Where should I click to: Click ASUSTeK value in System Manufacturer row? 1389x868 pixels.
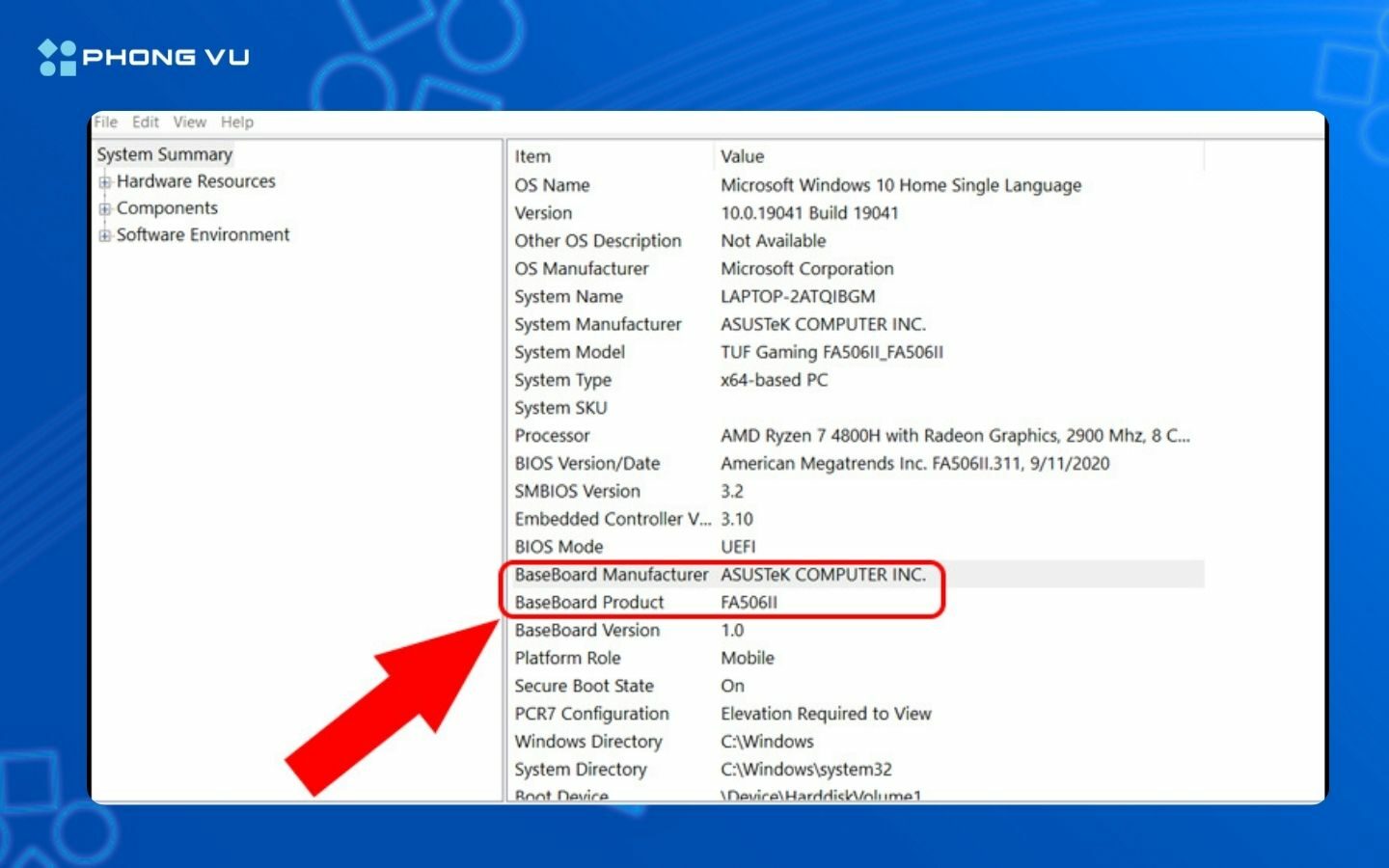coord(823,325)
